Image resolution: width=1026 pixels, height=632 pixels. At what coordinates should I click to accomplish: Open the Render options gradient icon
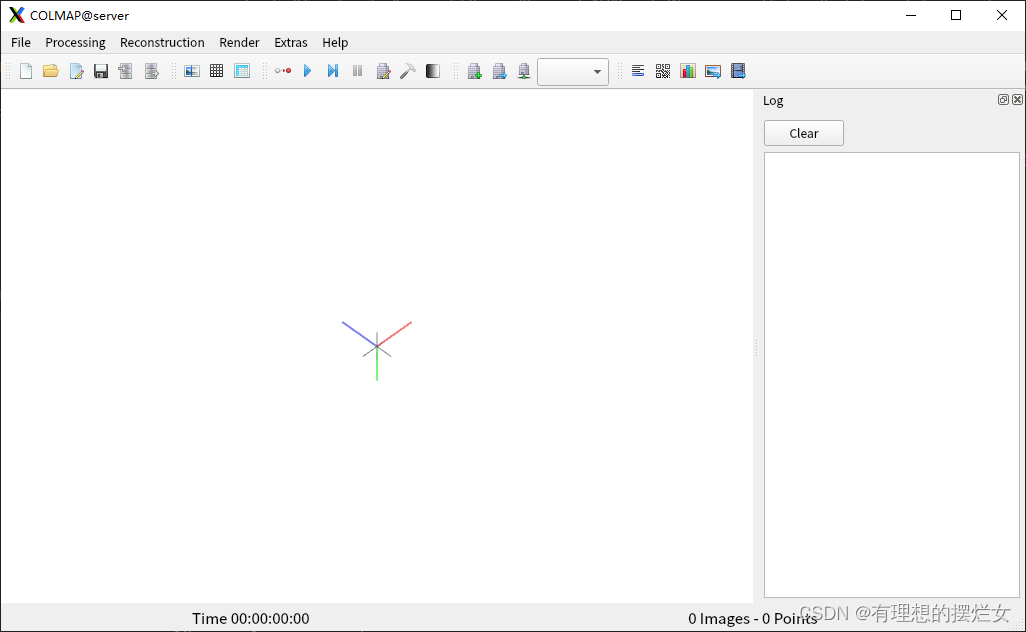click(431, 71)
